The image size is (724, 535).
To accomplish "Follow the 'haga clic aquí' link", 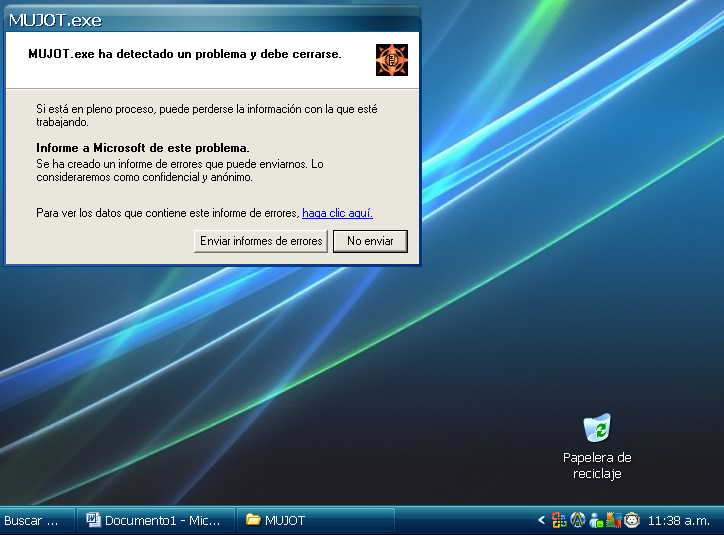I will pyautogui.click(x=337, y=213).
